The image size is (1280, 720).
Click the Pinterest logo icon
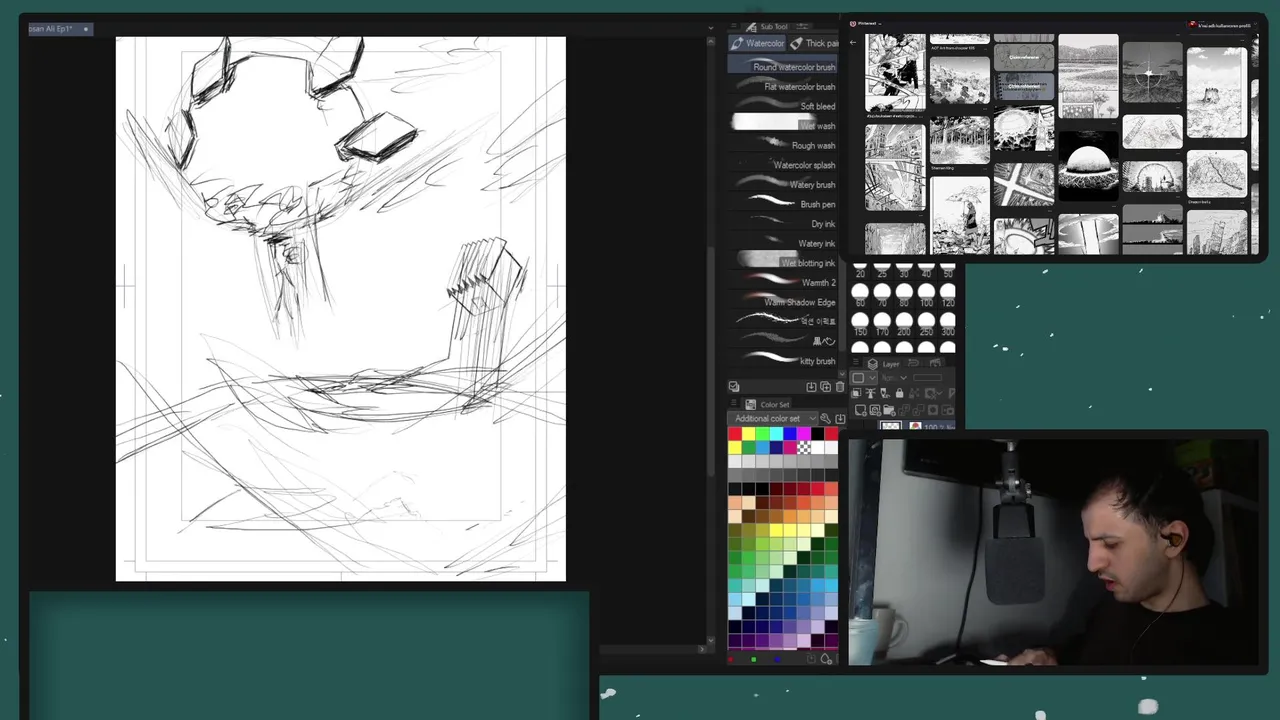(x=853, y=23)
